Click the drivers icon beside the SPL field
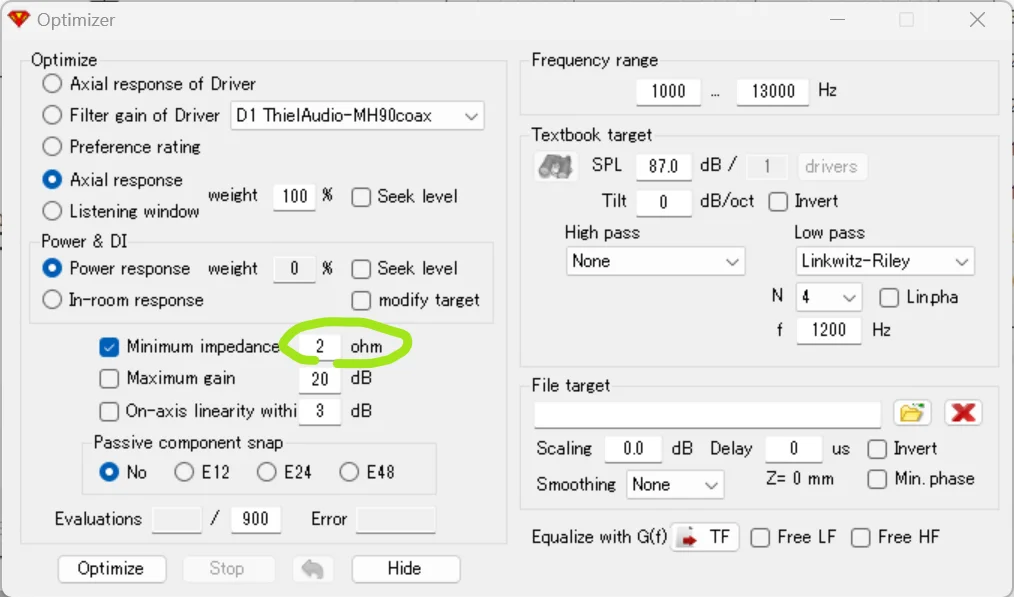1014x597 pixels. pyautogui.click(x=555, y=166)
